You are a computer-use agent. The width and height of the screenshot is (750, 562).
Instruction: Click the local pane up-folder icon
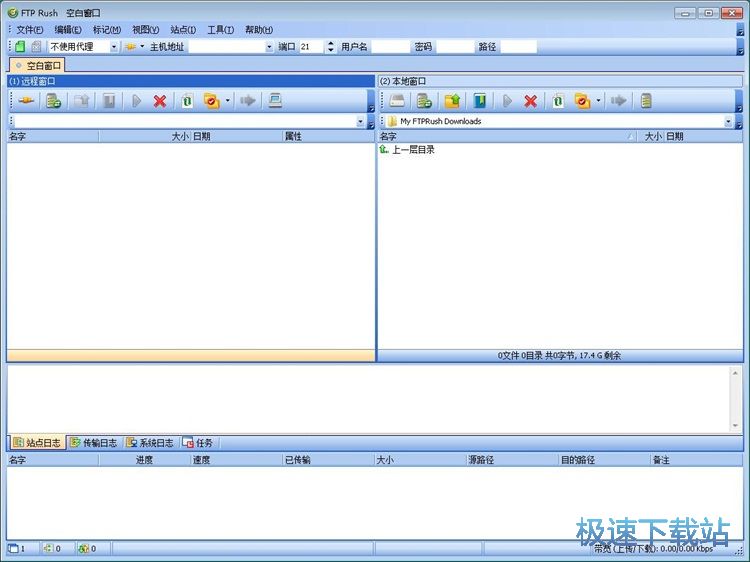[x=452, y=101]
